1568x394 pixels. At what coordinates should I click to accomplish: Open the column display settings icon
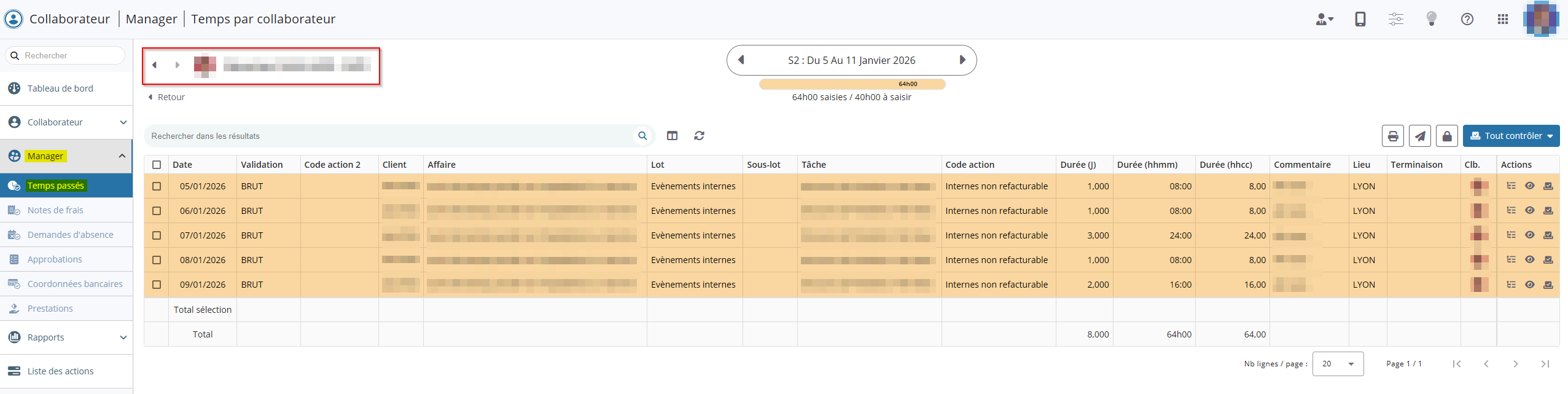(673, 136)
